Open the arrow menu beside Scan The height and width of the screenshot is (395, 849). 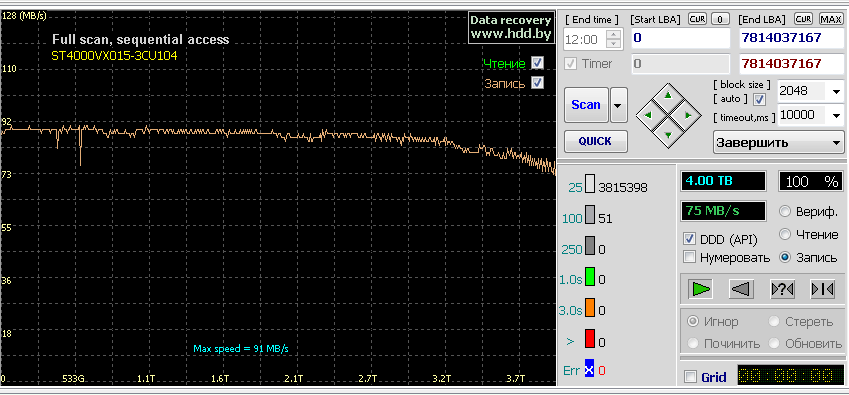click(x=618, y=105)
